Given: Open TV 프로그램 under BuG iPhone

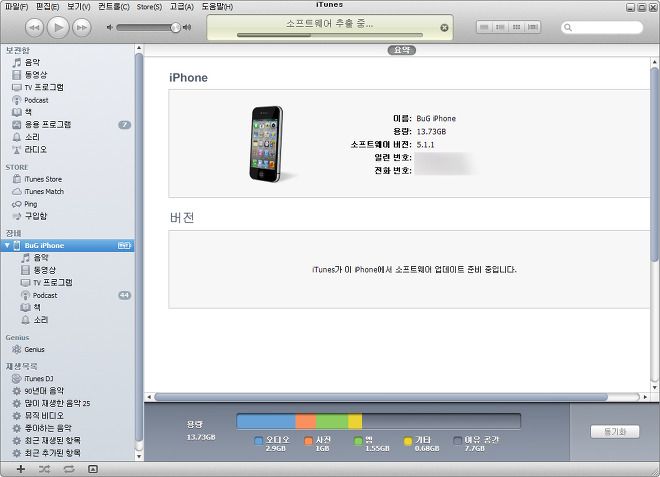Looking at the screenshot, I should click(x=67, y=282).
